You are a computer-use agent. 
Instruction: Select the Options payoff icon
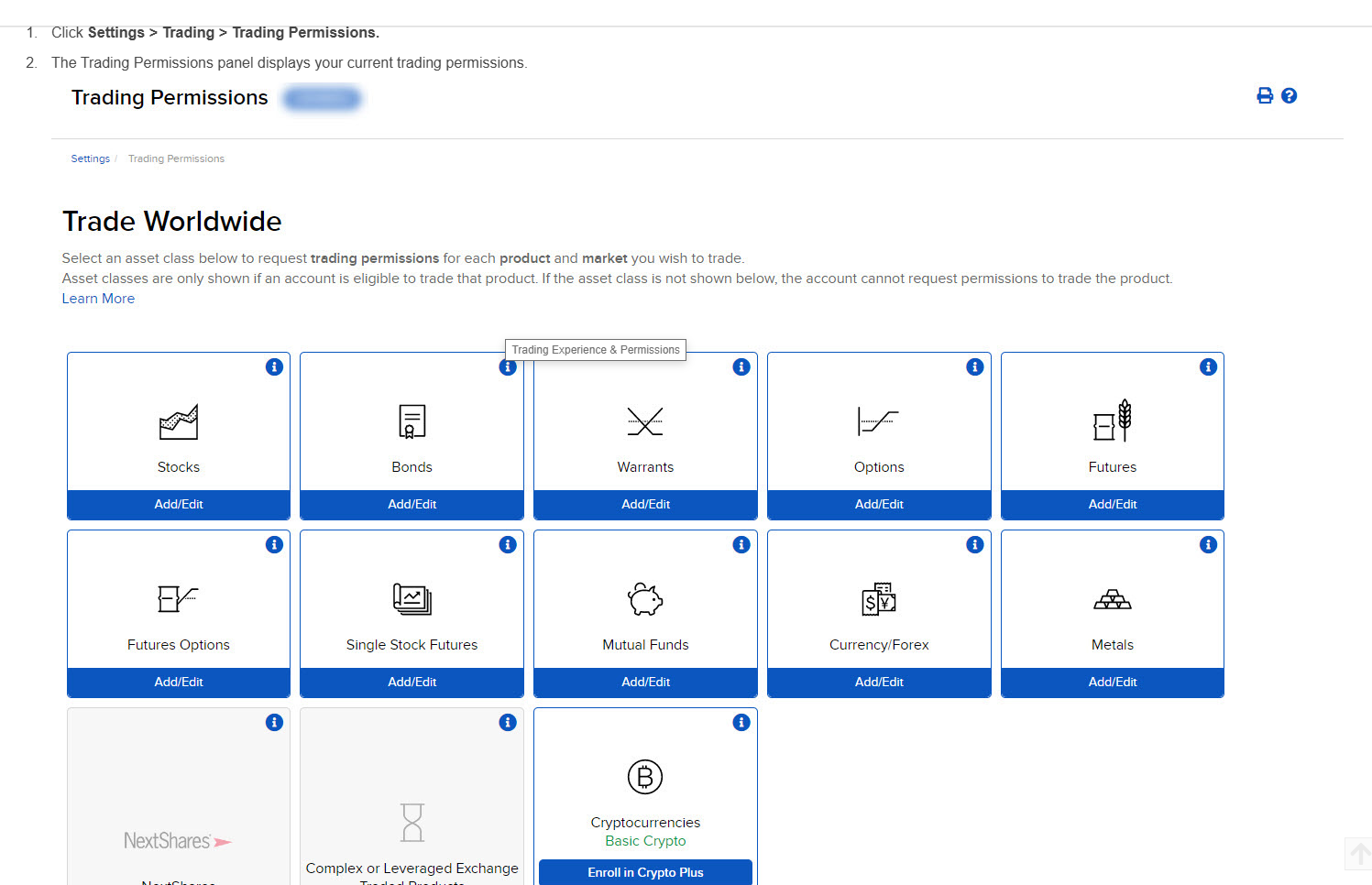[878, 421]
